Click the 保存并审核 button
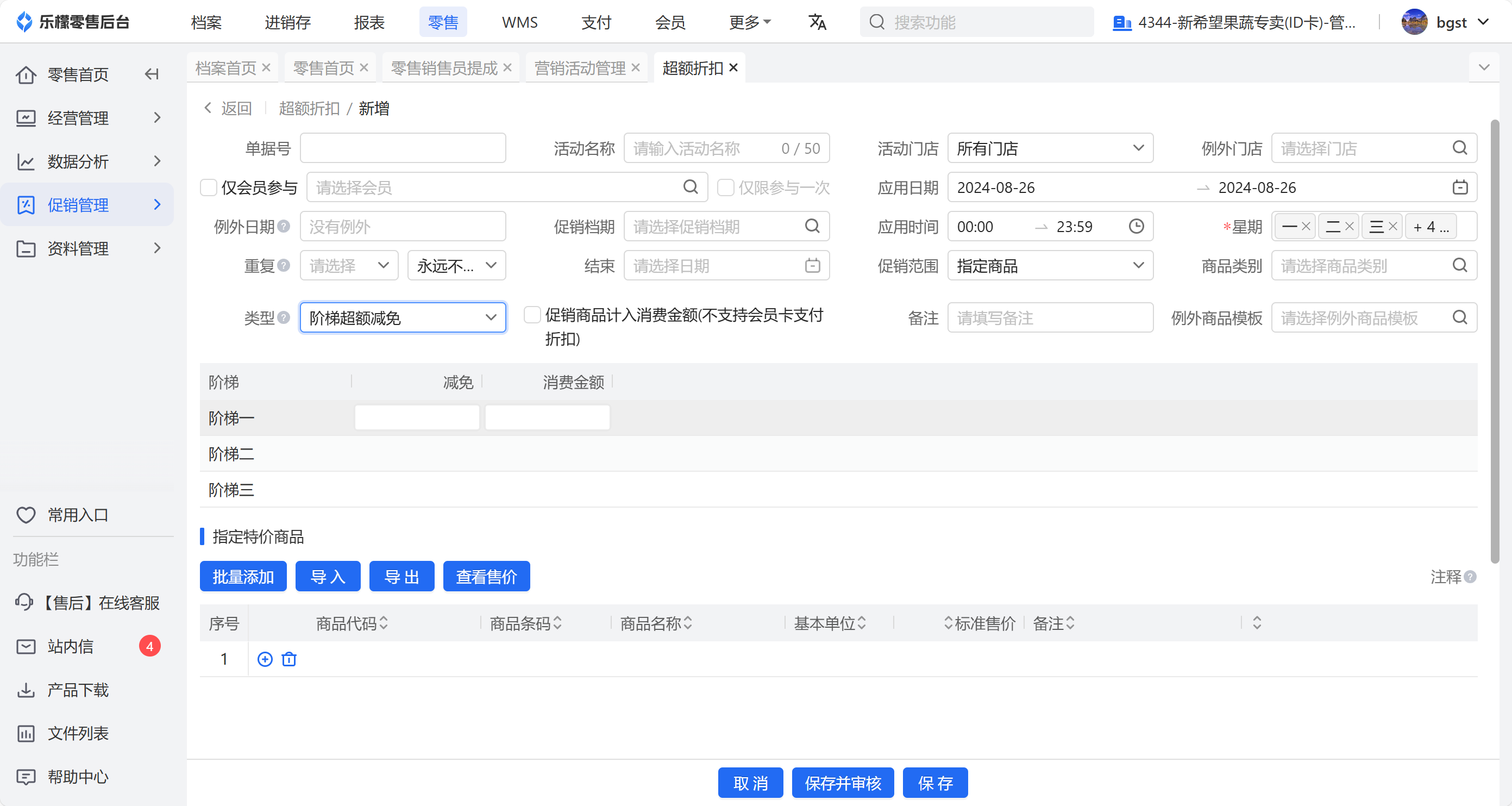The image size is (1512, 806). [842, 783]
